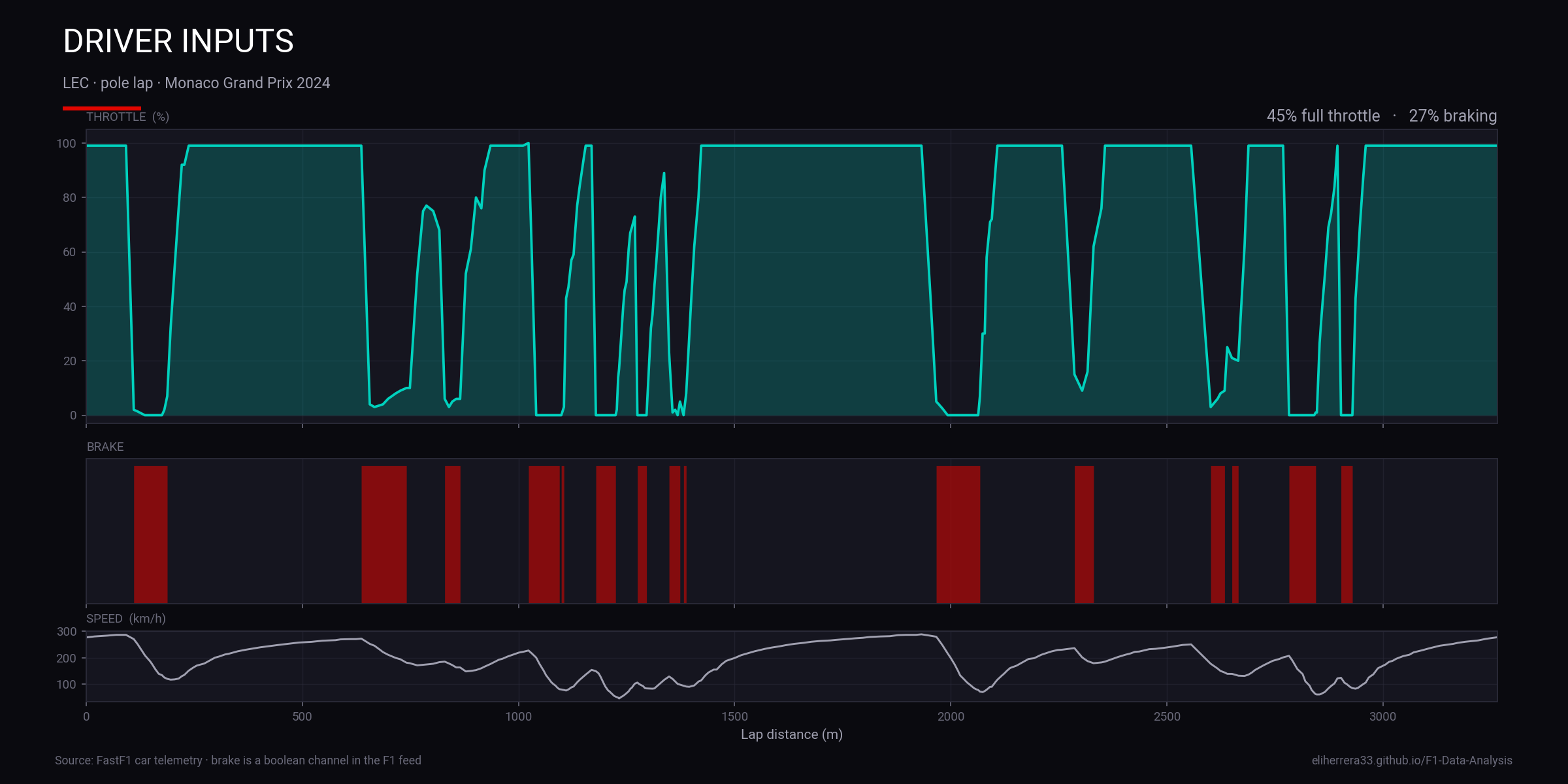1568x784 pixels.
Task: Click the first brake zone bar near 150 m
Action: (151, 534)
